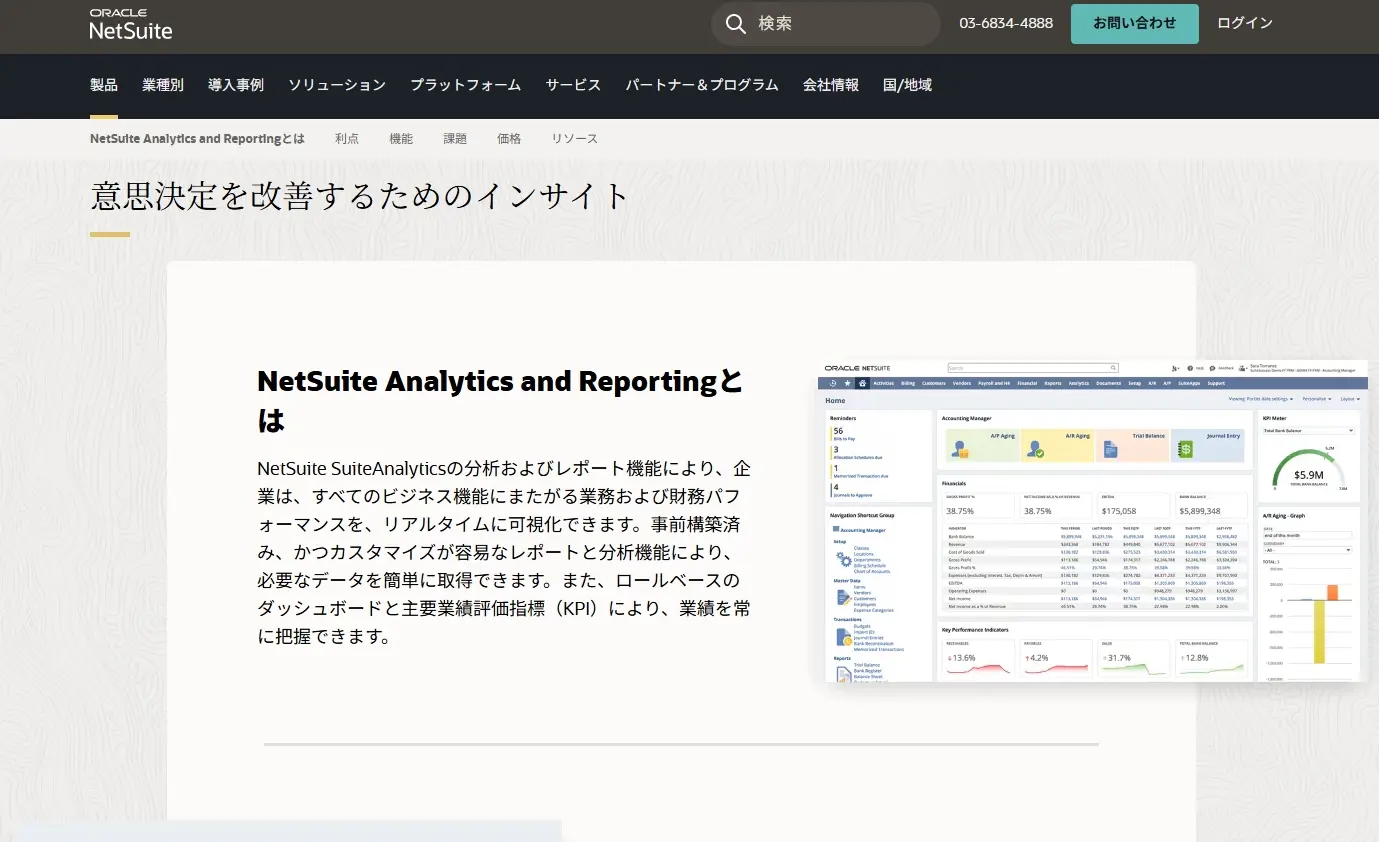Open the プラットフォーム menu
Screen dimensions: 1379x842
(466, 85)
